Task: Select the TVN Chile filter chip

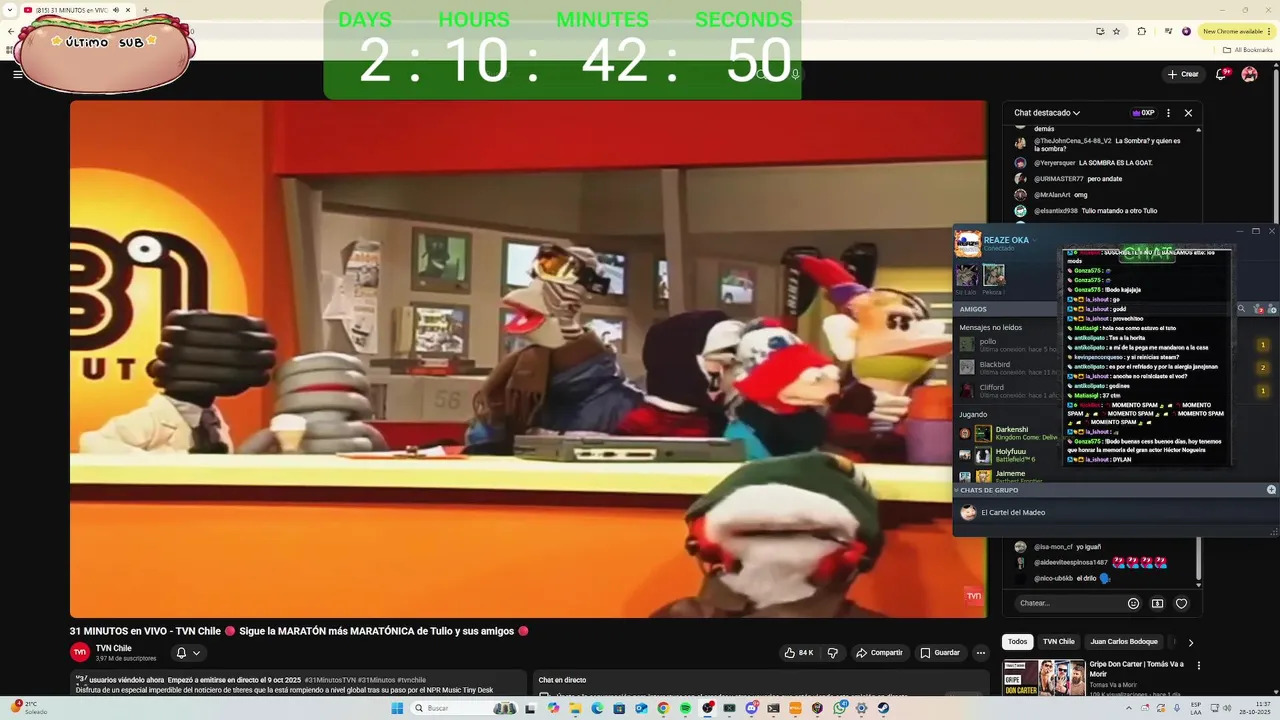Action: coord(1058,642)
